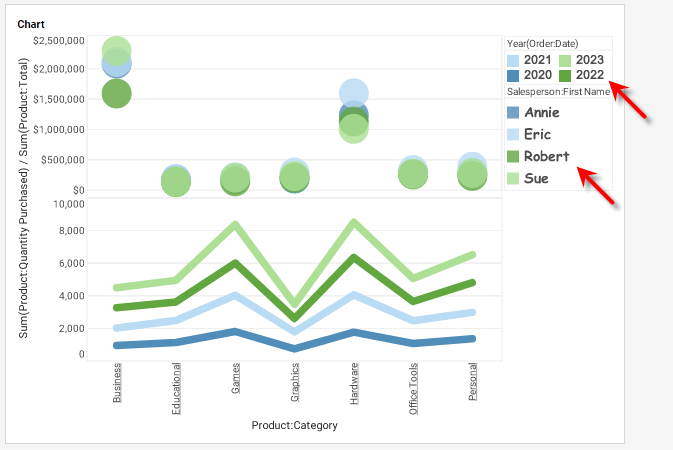Click the Salesperson:First Name legend title
This screenshot has height=450, width=673.
click(x=558, y=92)
